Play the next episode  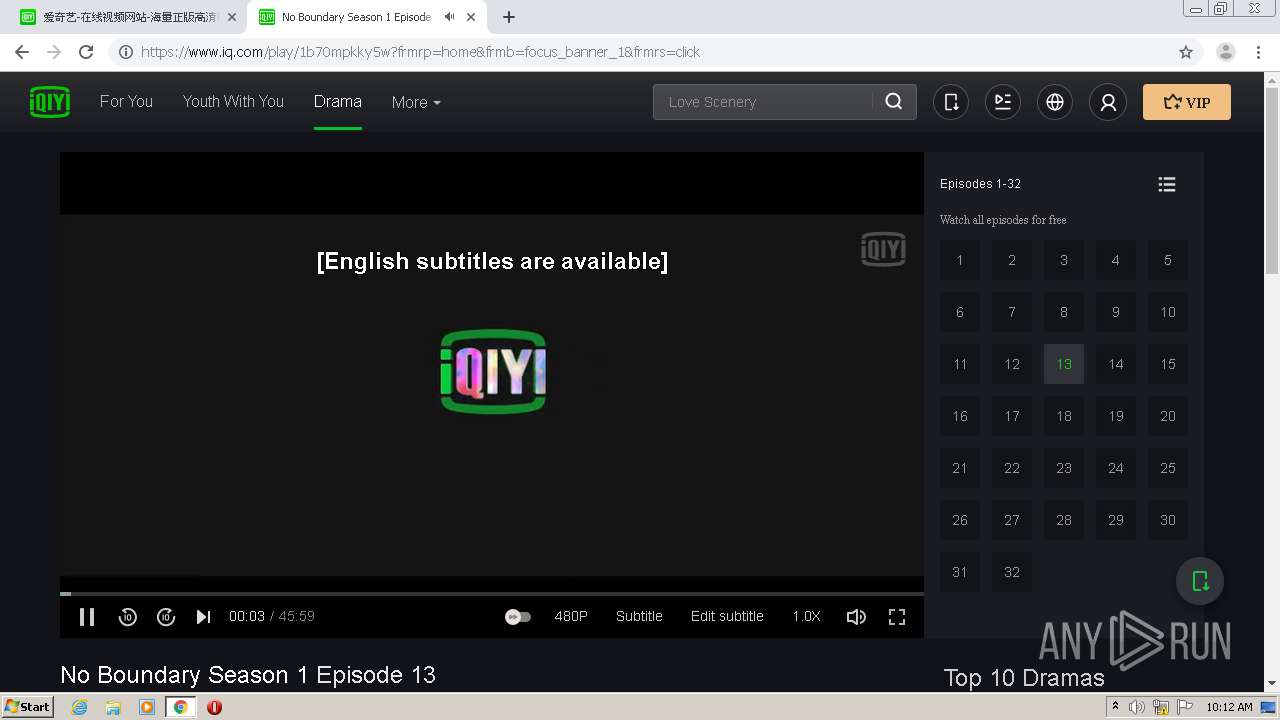(x=203, y=617)
